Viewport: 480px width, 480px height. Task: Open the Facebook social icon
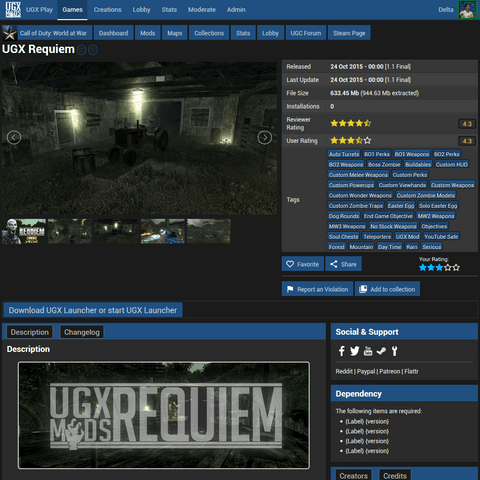pos(341,351)
